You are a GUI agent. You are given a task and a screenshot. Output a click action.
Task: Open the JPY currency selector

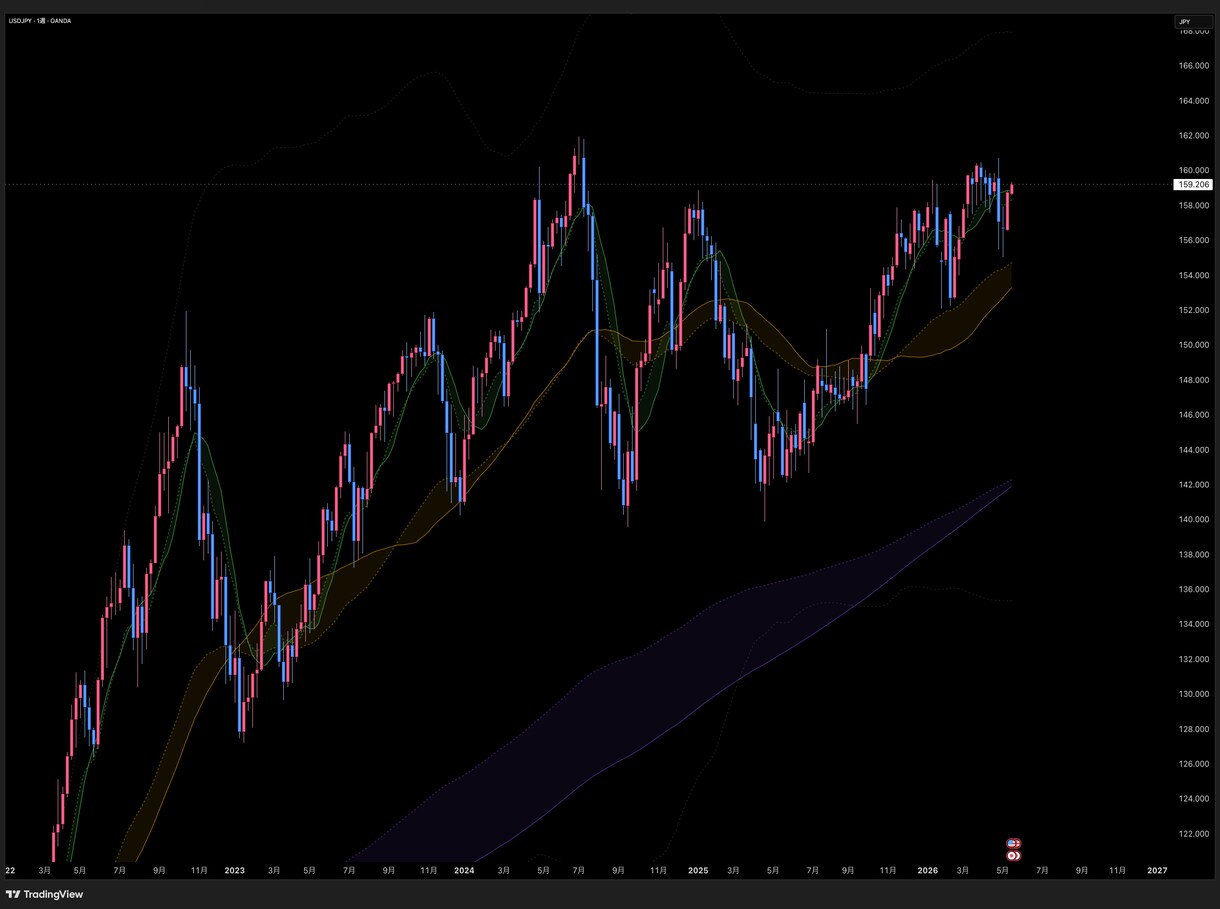[1194, 22]
